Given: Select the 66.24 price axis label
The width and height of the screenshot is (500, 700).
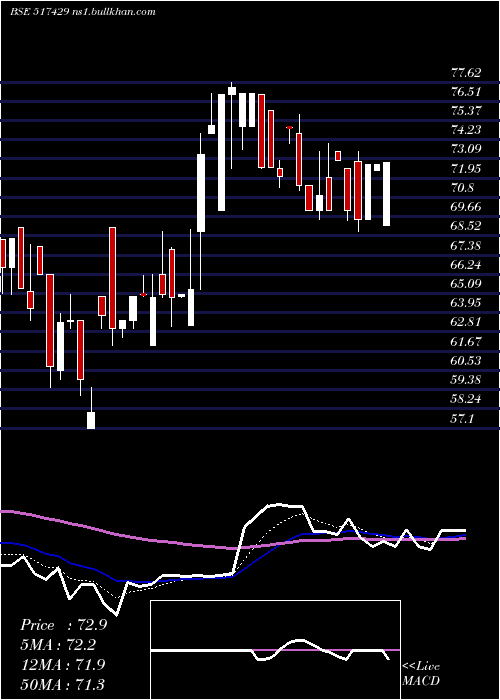Looking at the screenshot, I should [x=466, y=265].
